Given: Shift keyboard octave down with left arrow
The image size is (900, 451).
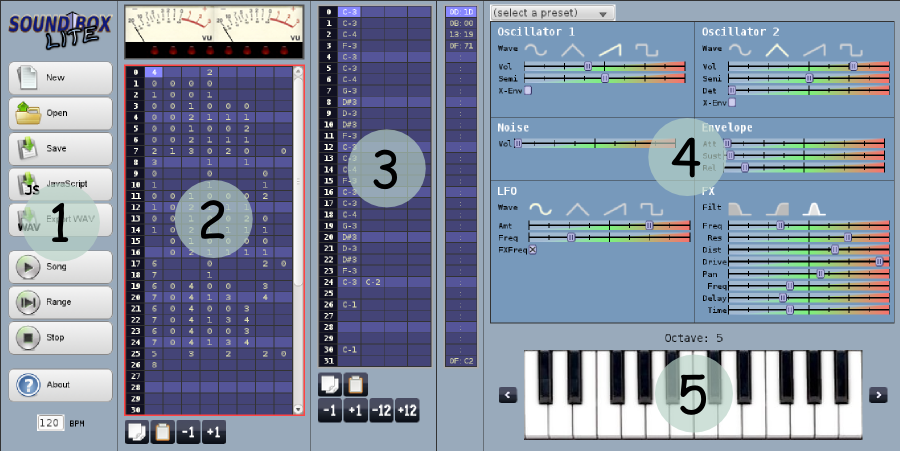Looking at the screenshot, I should coord(507,395).
